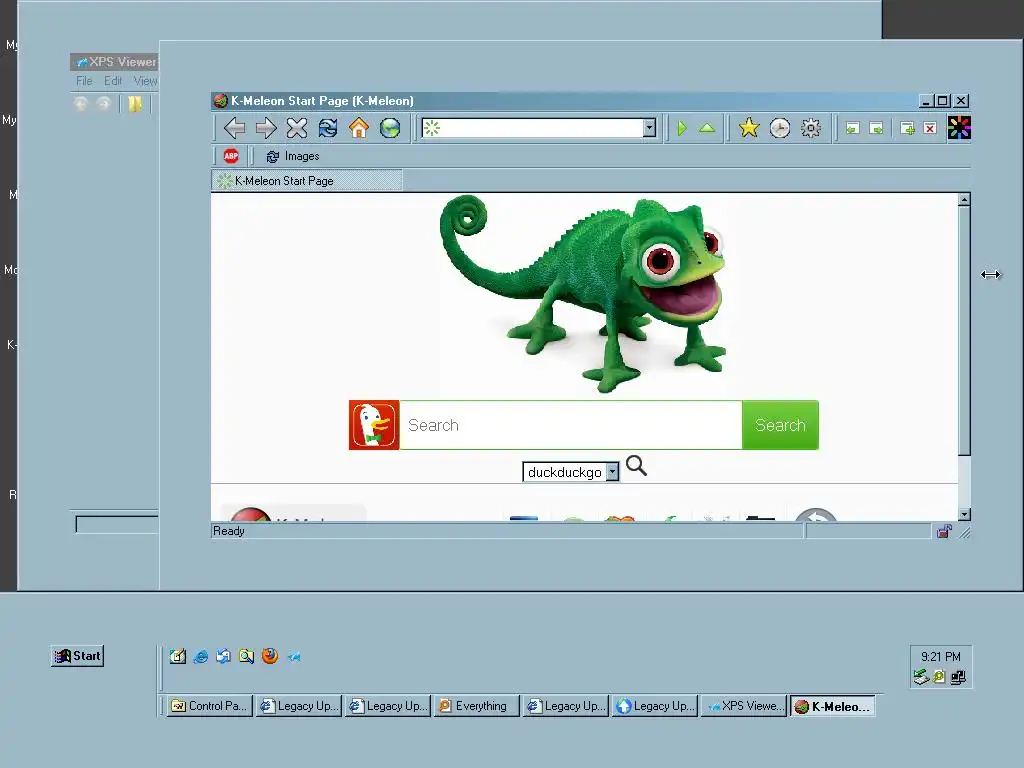
Task: Click the Images reload button in the toolbar
Action: click(x=293, y=156)
